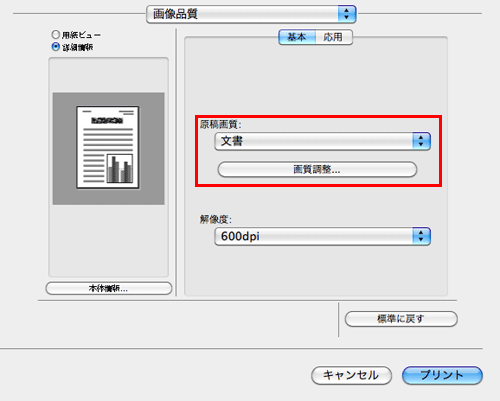The image size is (500, 401).
Task: Click the gray preview thumbnail area
Action: [x=108, y=148]
